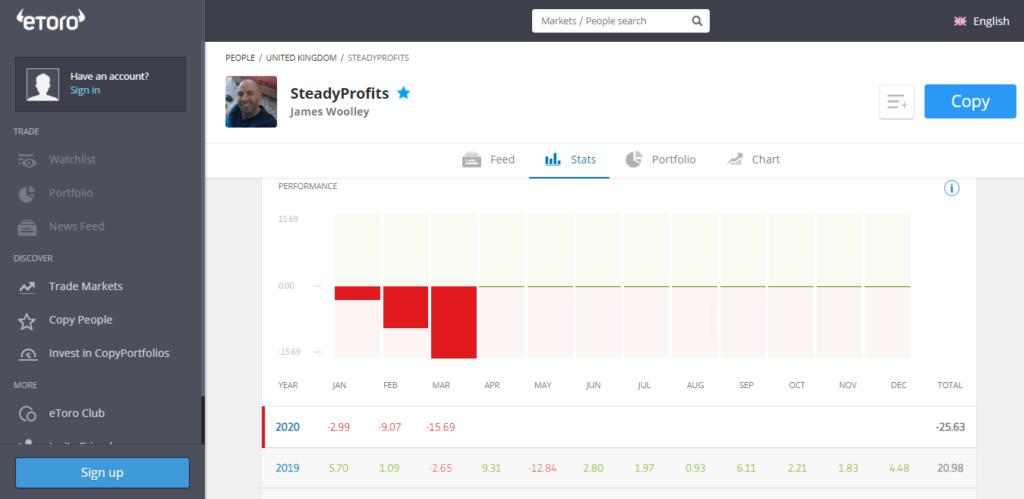
Task: Click the Portfolio pie icon in sidebar
Action: tap(27, 193)
